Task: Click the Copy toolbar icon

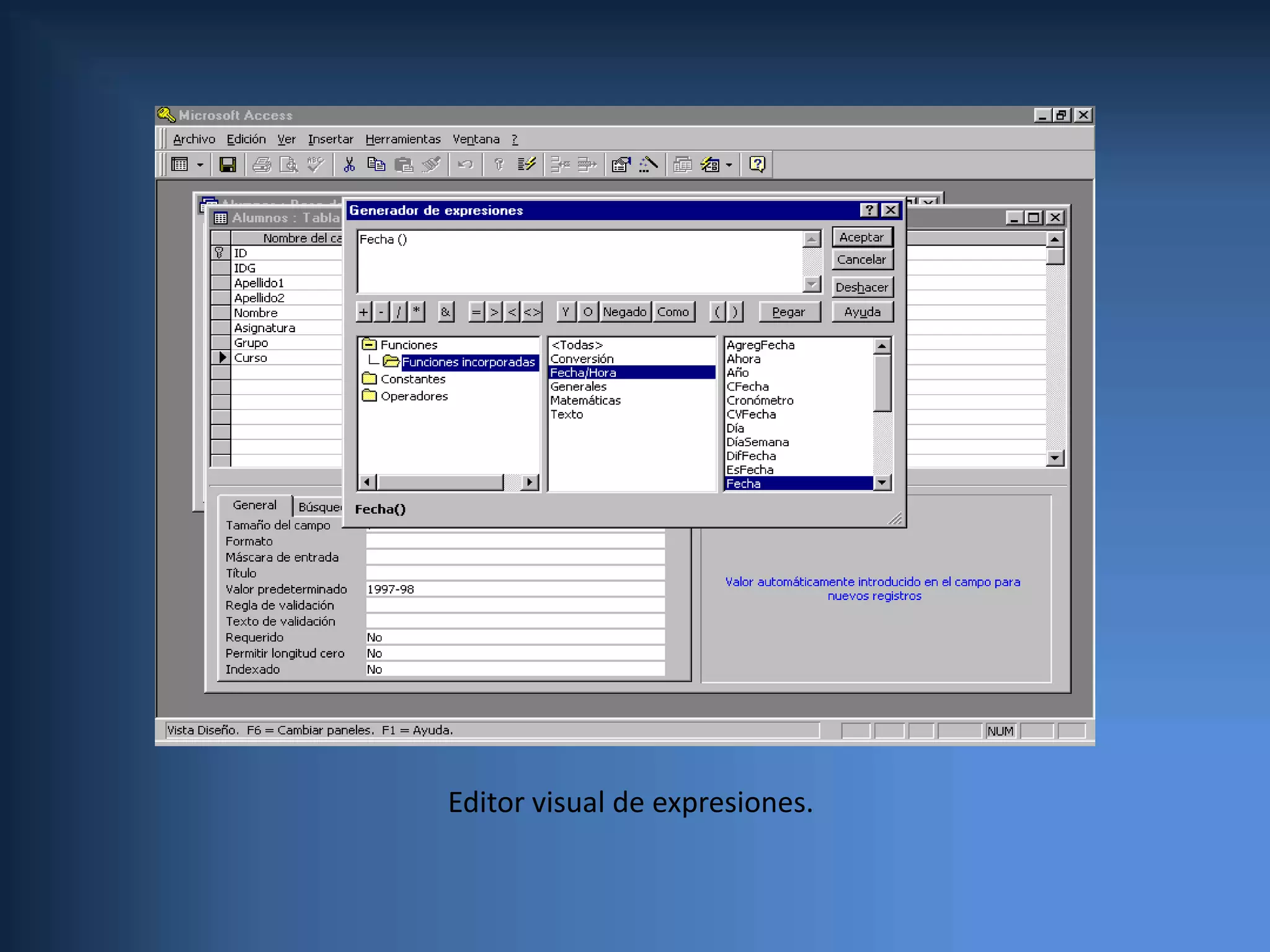Action: [x=376, y=165]
